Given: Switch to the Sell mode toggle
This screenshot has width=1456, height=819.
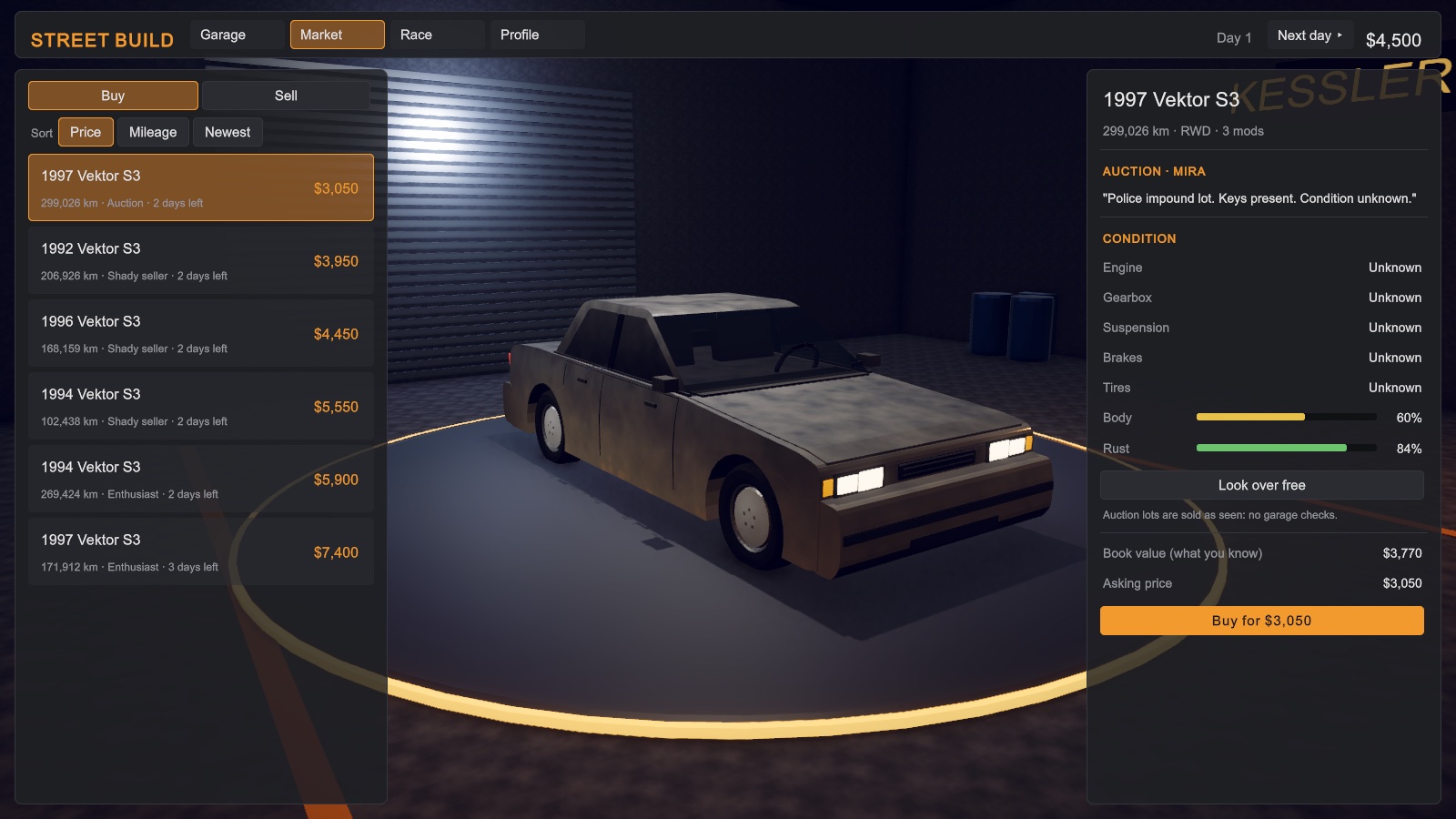Looking at the screenshot, I should tap(286, 96).
